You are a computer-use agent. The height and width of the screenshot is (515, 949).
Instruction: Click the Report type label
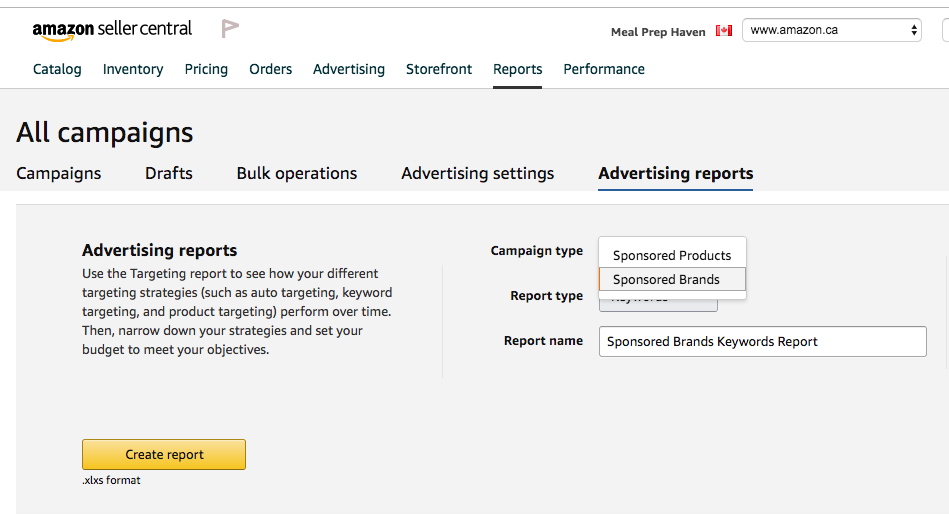547,295
